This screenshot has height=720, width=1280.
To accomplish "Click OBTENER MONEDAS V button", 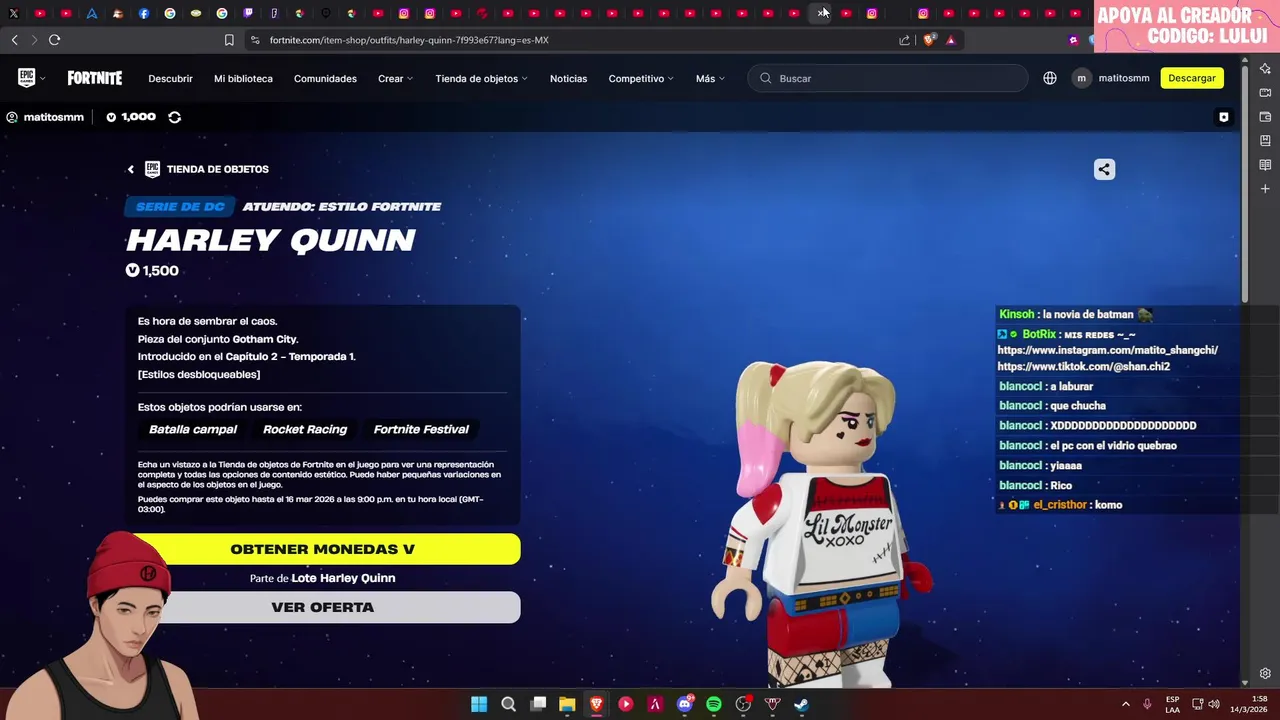I will click(322, 549).
